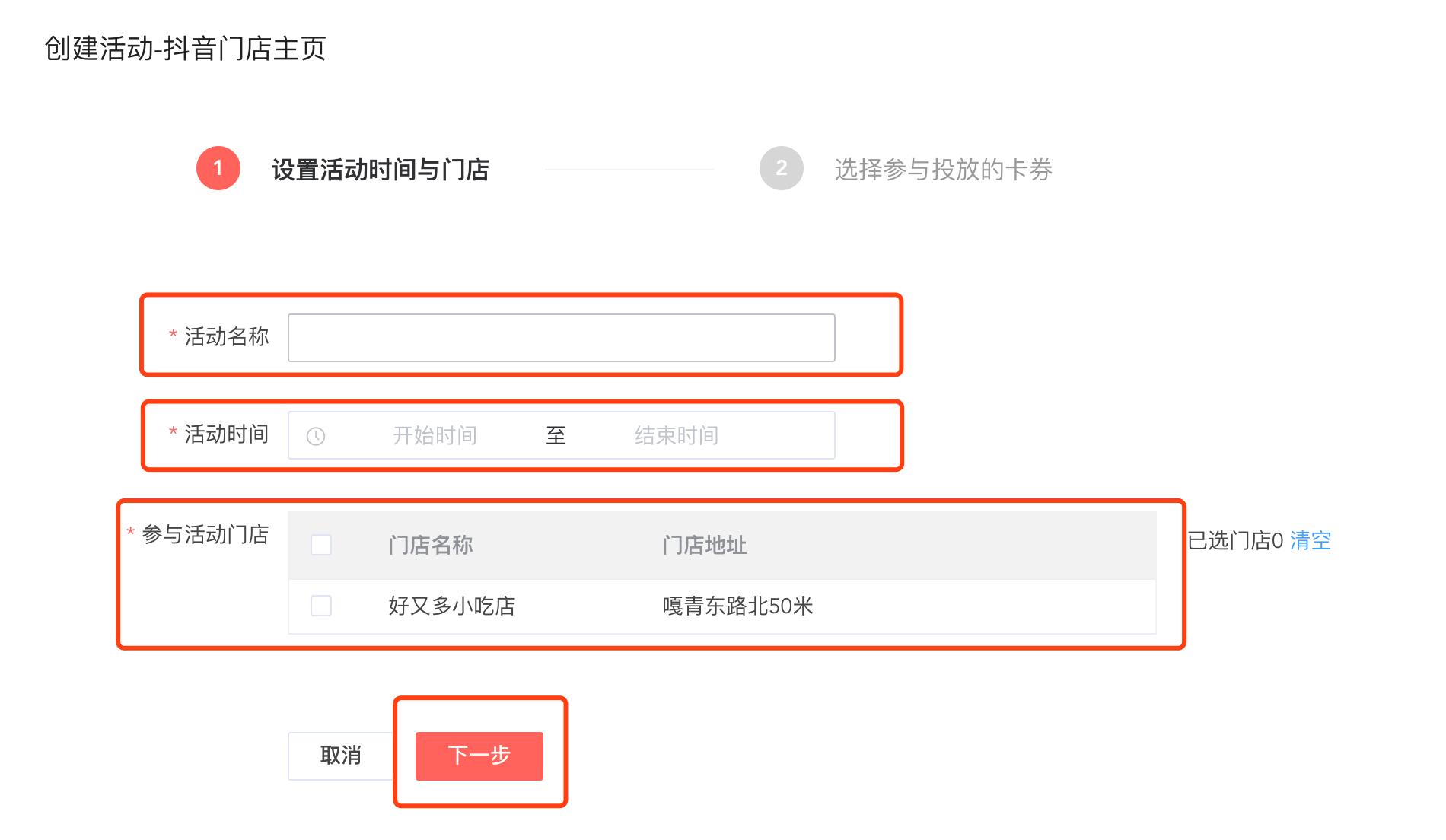Select step 1 circle 设置活动时间与门店
Image resolution: width=1446 pixels, height=840 pixels.
click(x=217, y=169)
